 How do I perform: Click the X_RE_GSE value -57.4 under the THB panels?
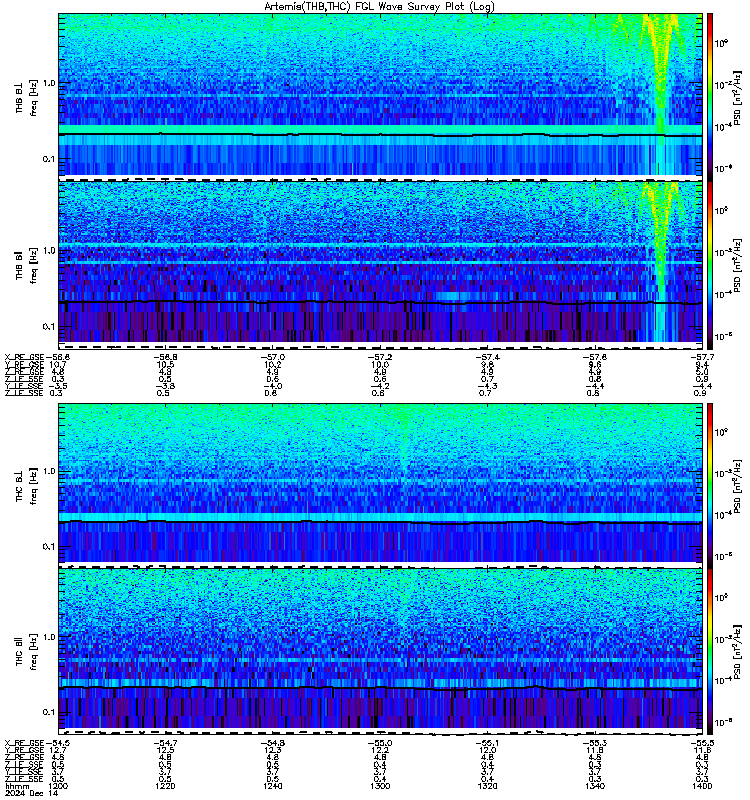487,358
